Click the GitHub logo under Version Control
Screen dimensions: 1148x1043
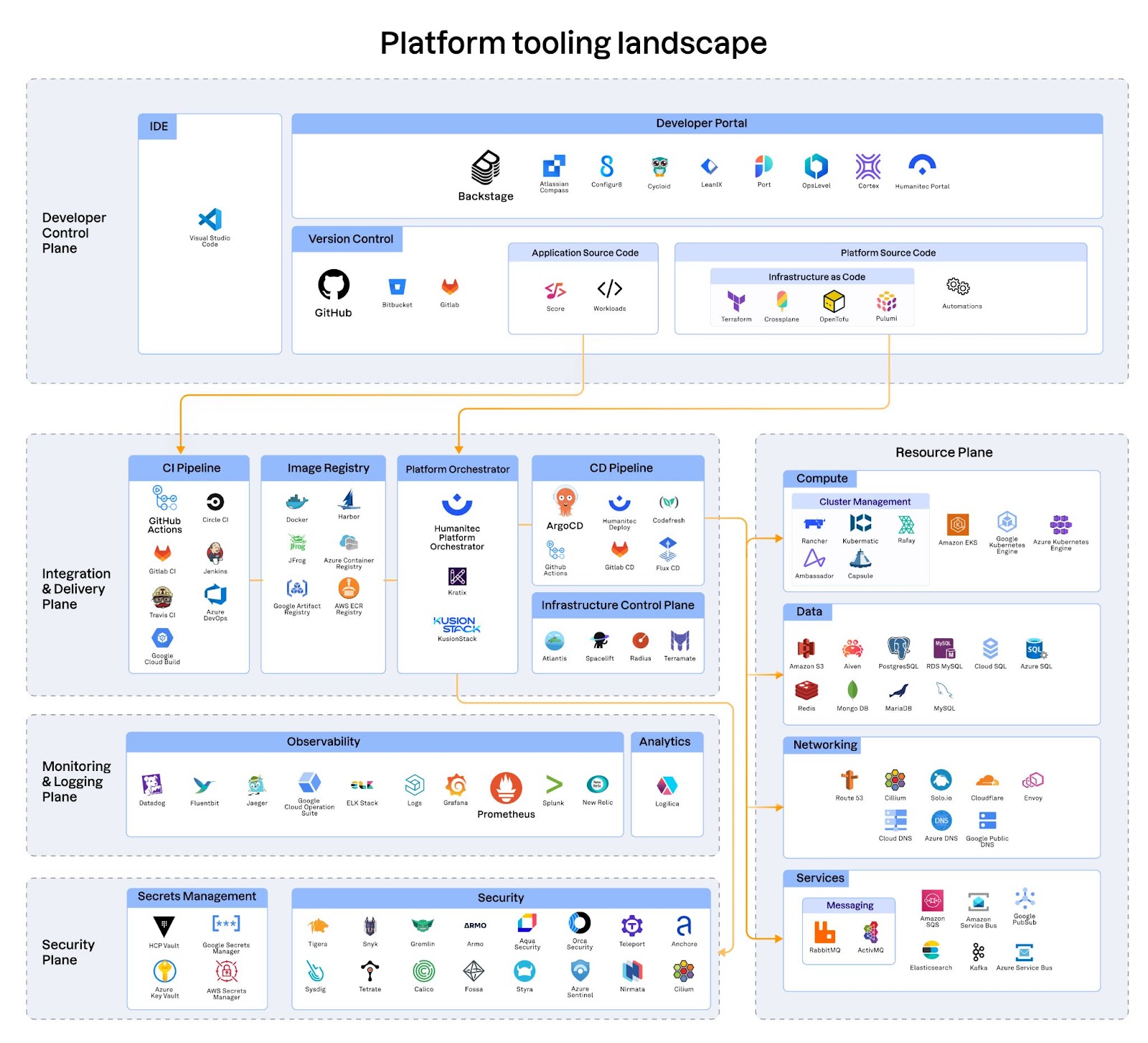(x=334, y=285)
